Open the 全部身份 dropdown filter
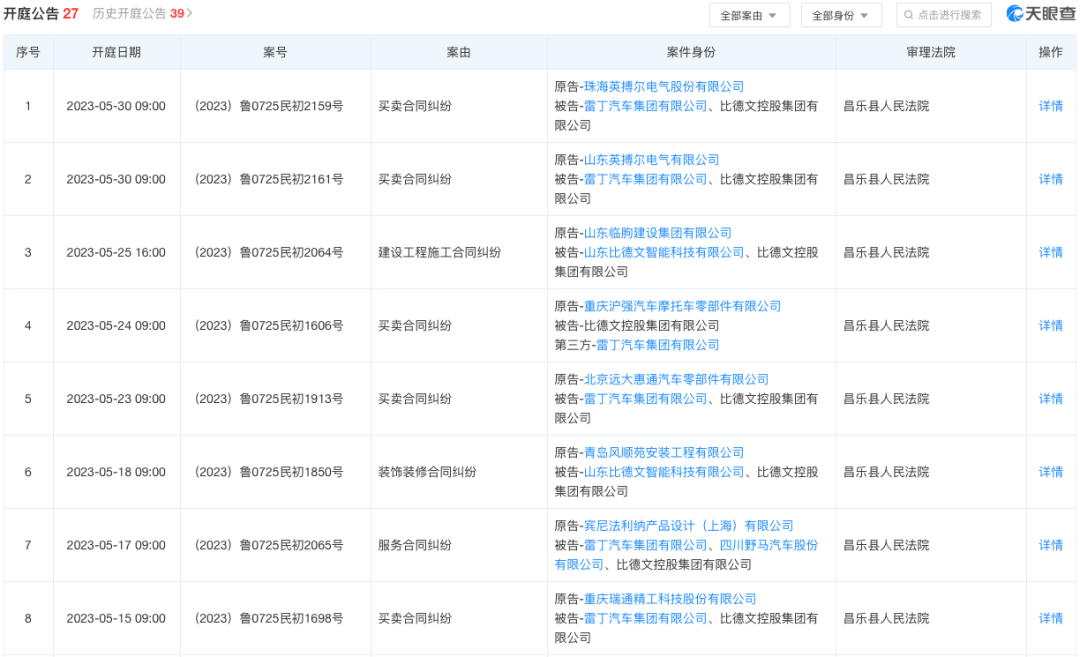 pos(841,15)
